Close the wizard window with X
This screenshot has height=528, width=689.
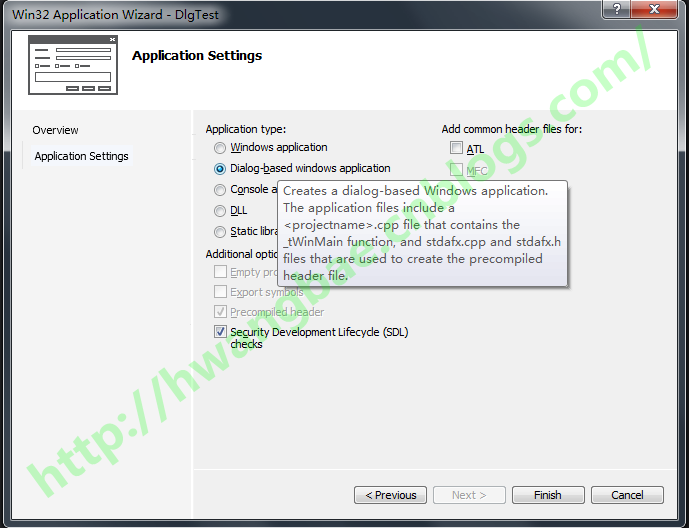pyautogui.click(x=654, y=9)
